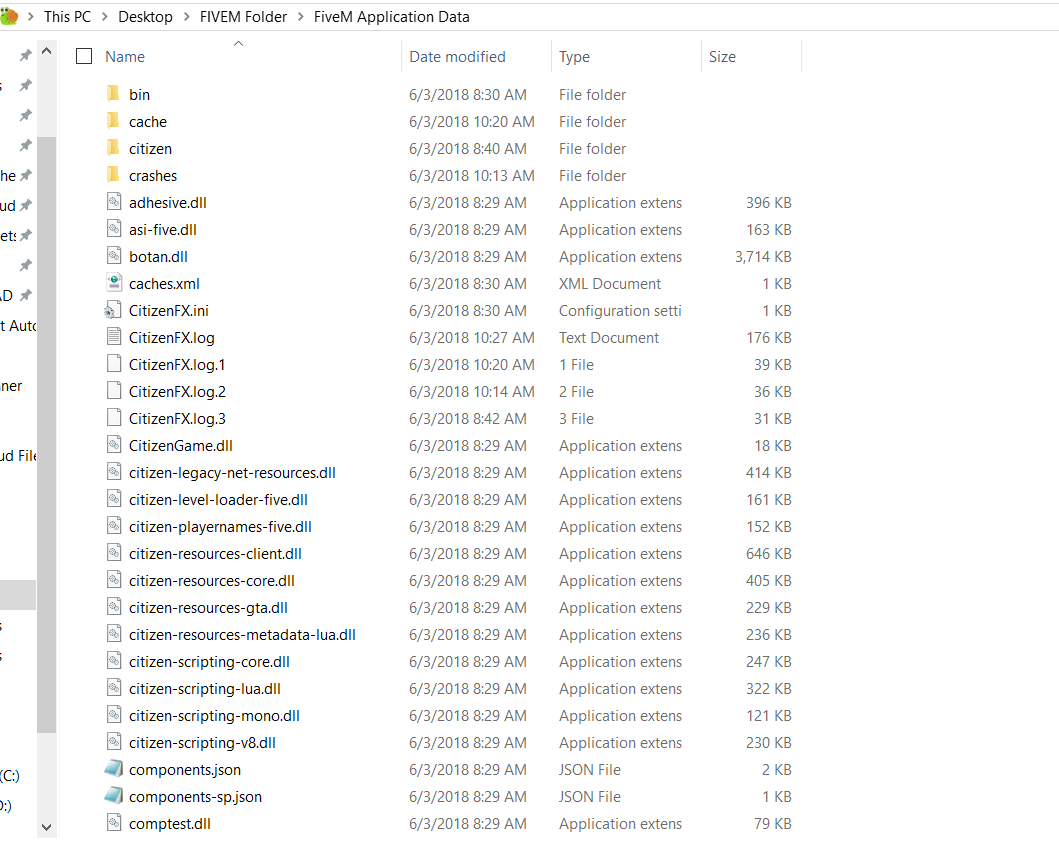Navigate to FIVEM Folder breadcrumb

coord(243,17)
